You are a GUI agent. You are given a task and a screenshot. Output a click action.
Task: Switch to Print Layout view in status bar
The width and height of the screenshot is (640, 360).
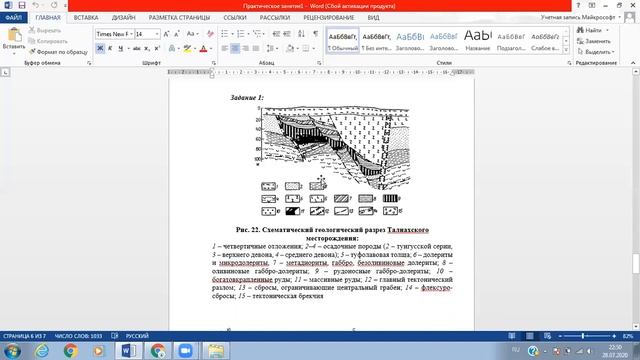tap(529, 336)
